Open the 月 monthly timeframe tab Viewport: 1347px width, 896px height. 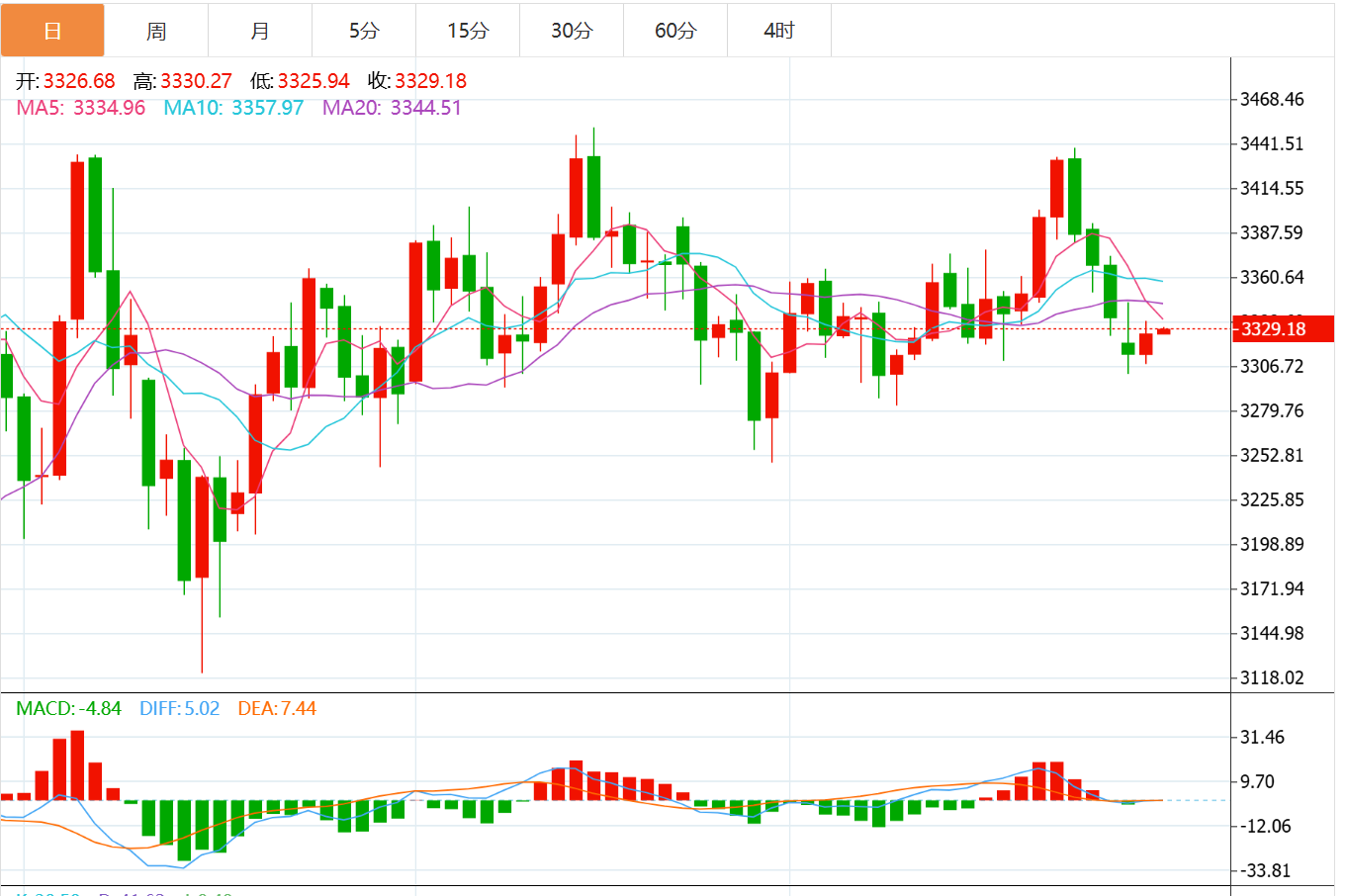click(260, 31)
